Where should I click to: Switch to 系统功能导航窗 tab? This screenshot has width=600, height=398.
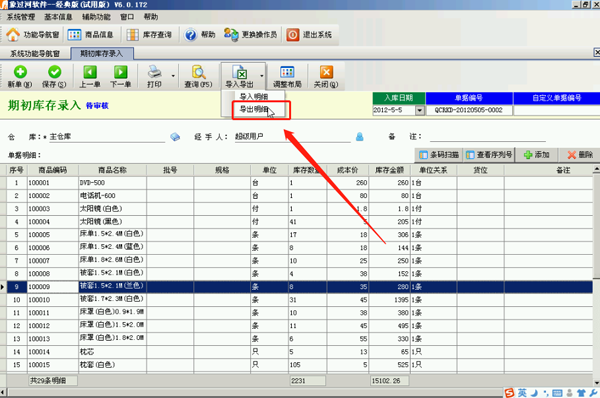coord(35,54)
